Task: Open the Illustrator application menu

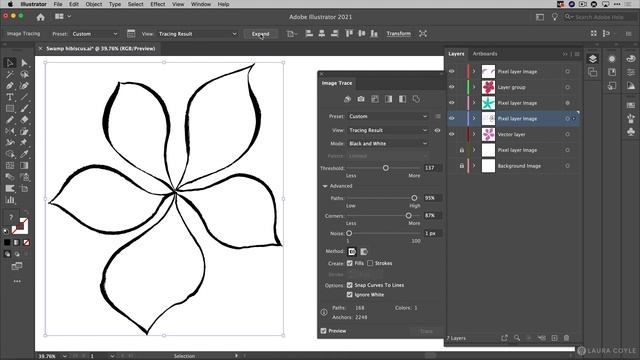Action: point(33,4)
